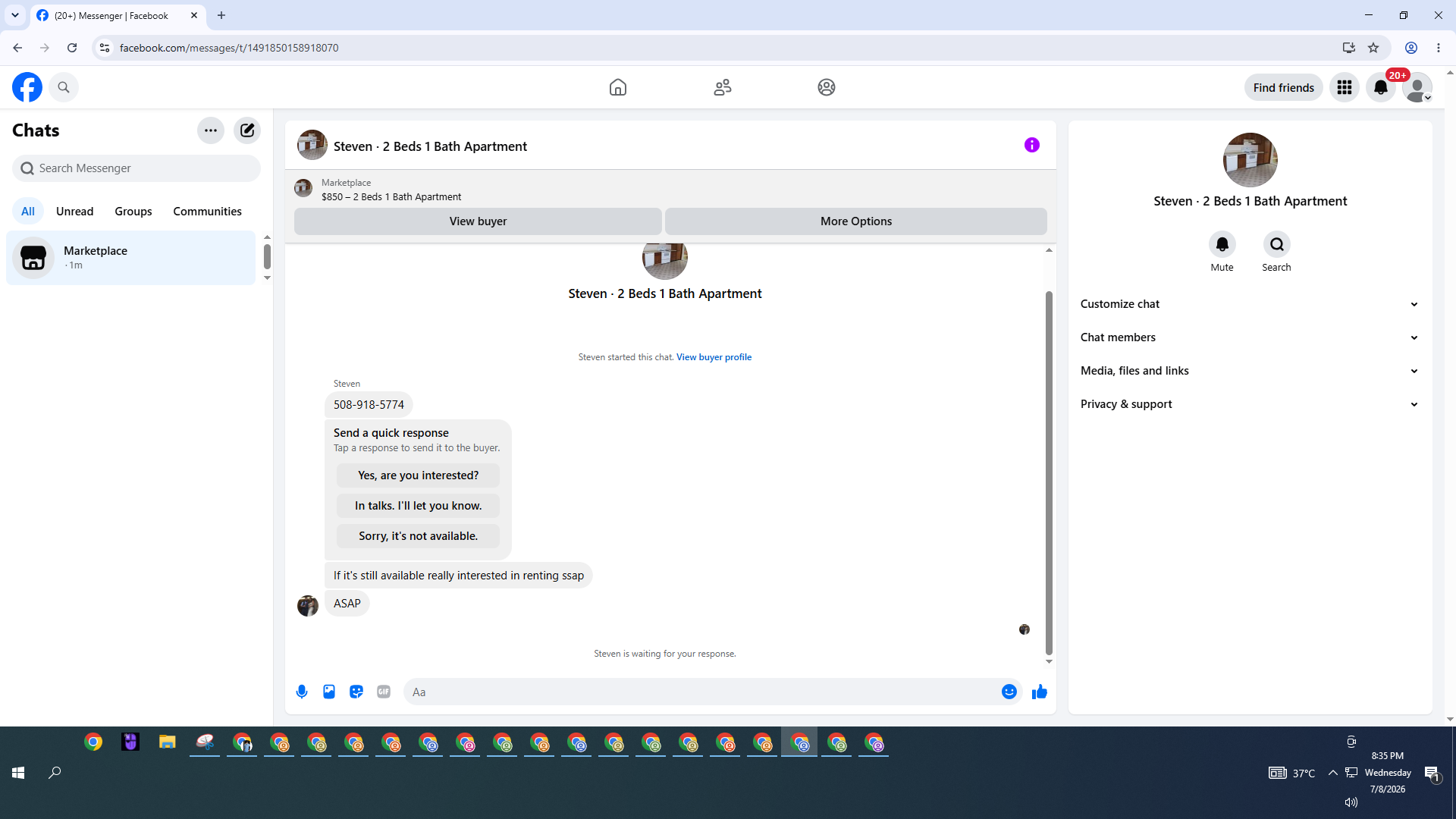This screenshot has height=819, width=1456.
Task: Click the View buyer button
Action: [478, 221]
